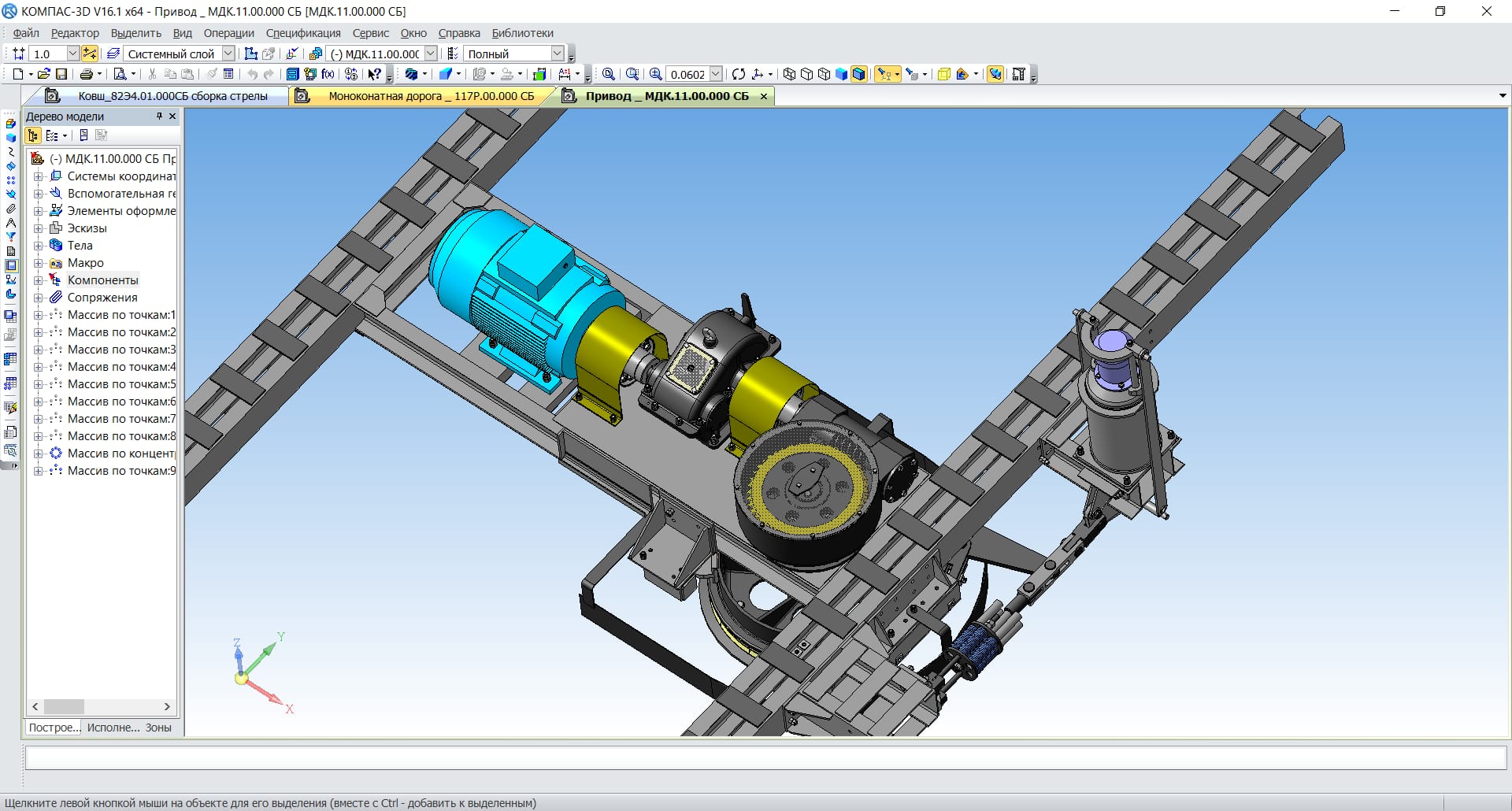The image size is (1512, 811).
Task: Switch to Моноконатная дорога document tab
Action: click(430, 96)
